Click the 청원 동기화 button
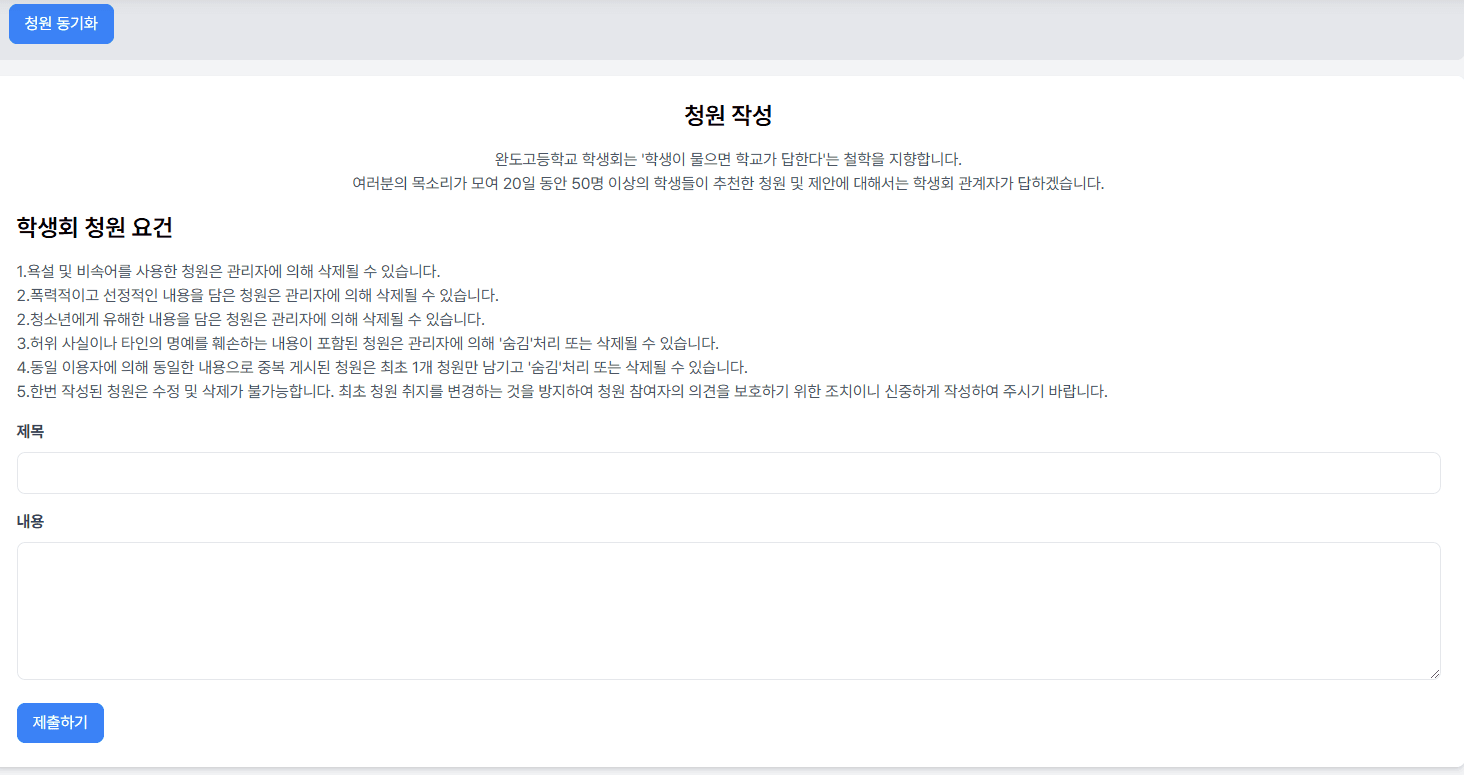The width and height of the screenshot is (1464, 775). click(61, 24)
